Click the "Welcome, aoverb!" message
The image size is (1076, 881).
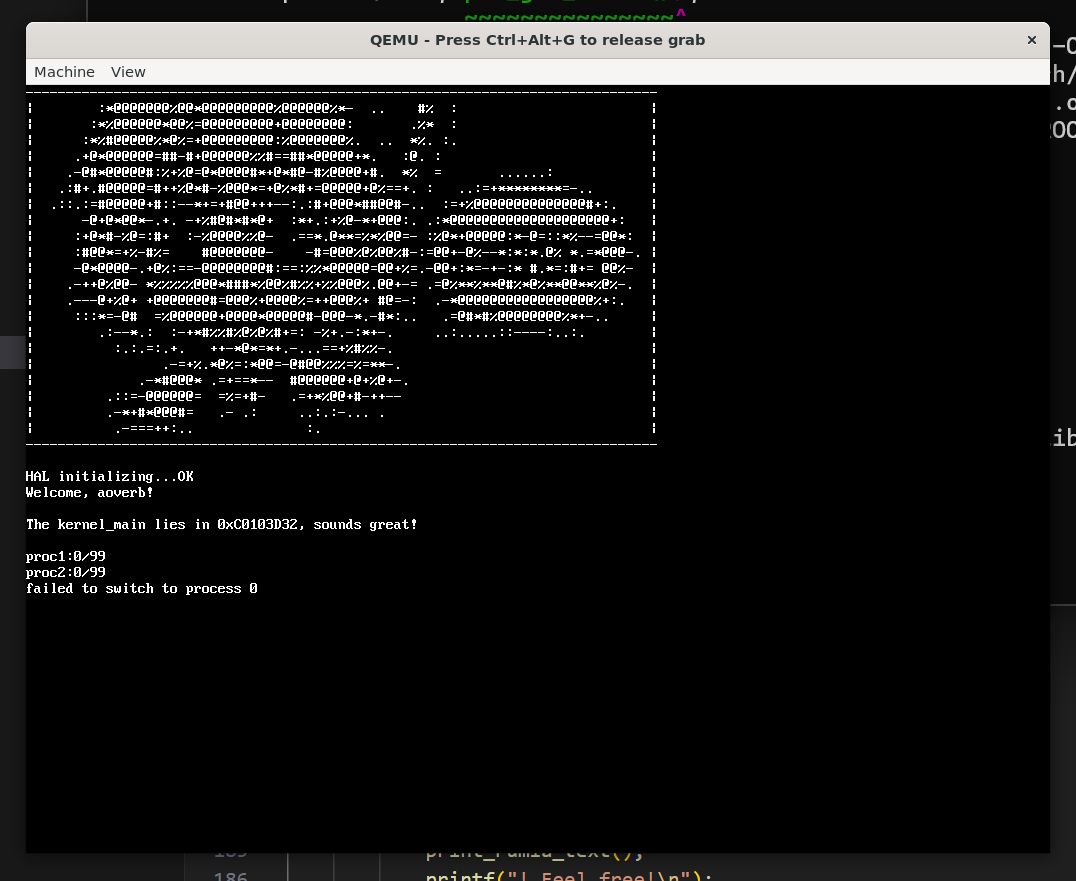pos(90,493)
